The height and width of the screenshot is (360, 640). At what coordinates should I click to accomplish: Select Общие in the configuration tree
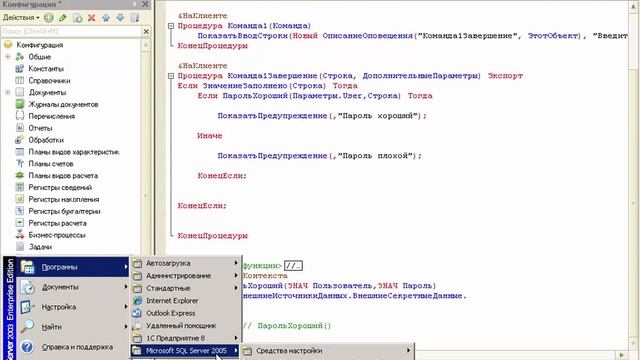(40, 57)
